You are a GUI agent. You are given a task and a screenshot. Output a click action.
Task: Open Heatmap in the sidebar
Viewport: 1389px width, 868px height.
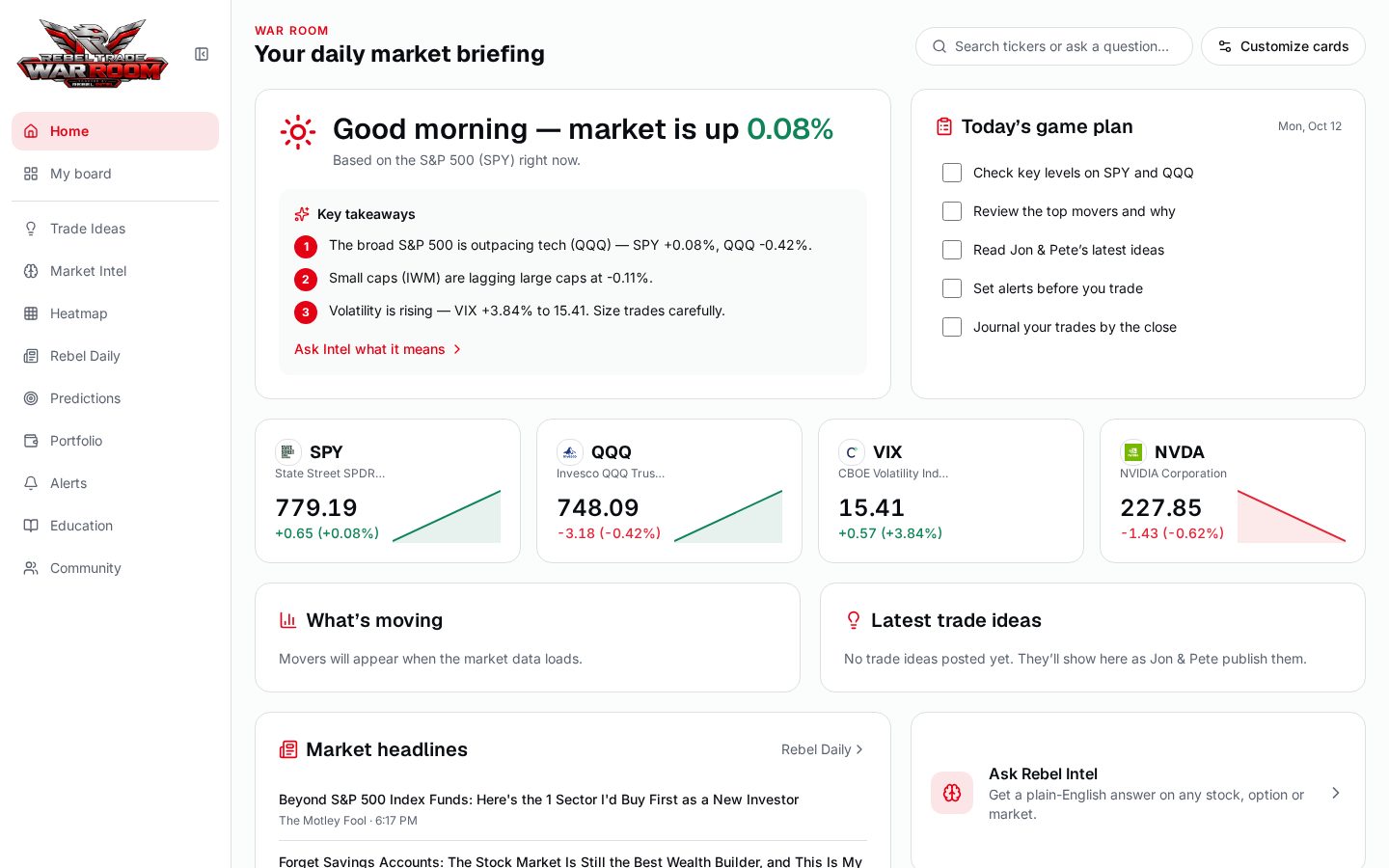pyautogui.click(x=115, y=313)
